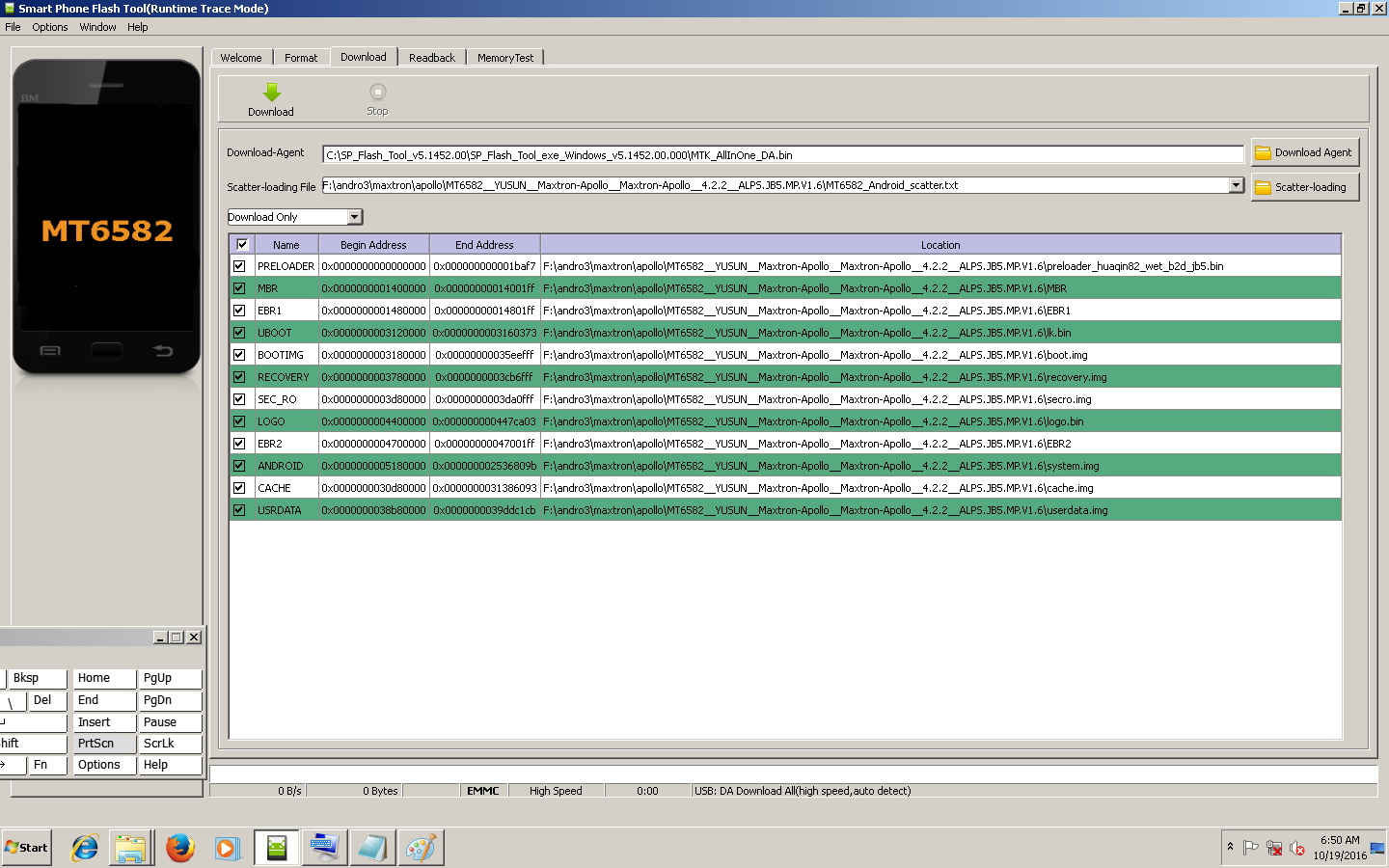Click the network disconnected tray icon

point(1274,848)
